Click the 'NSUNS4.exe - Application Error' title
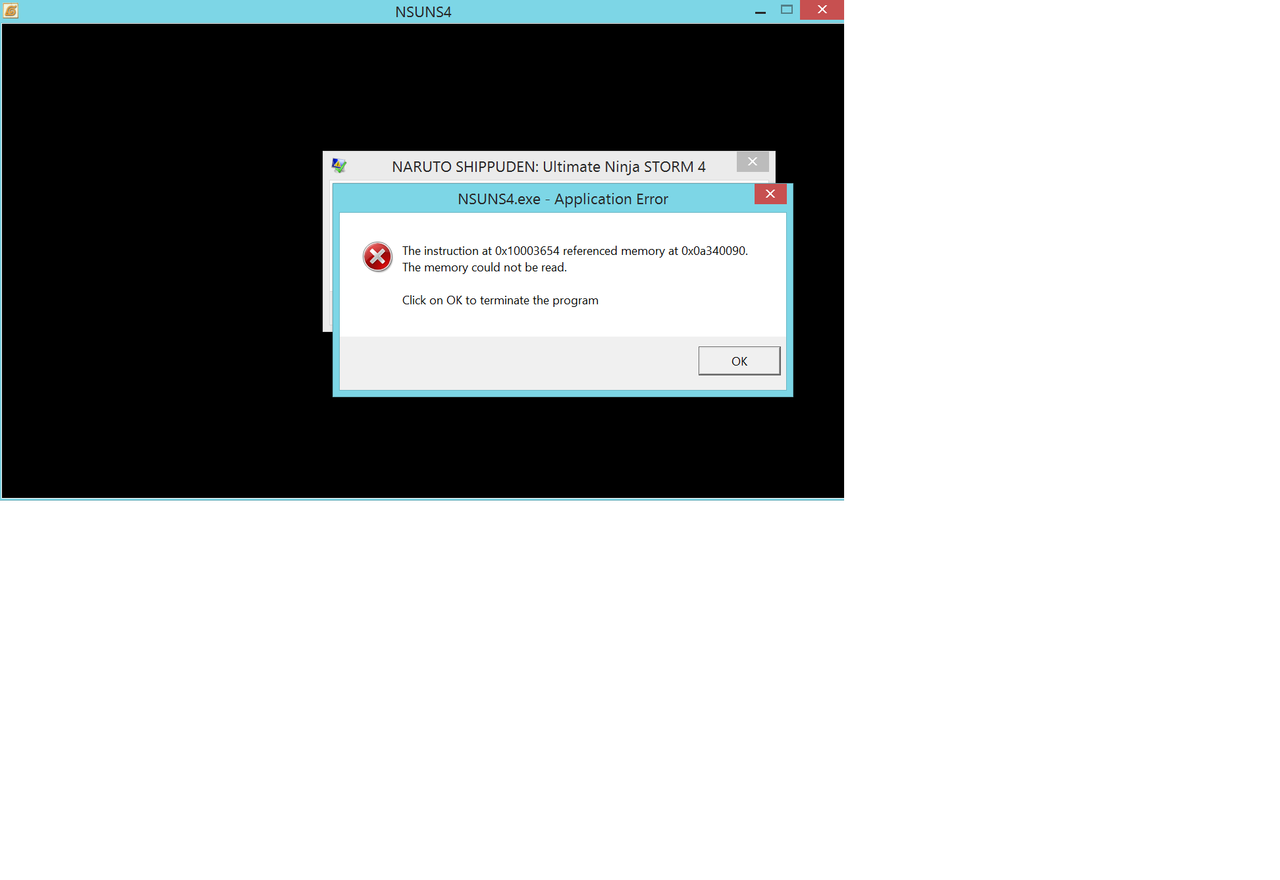Screen dimensions: 1280x880 click(563, 199)
